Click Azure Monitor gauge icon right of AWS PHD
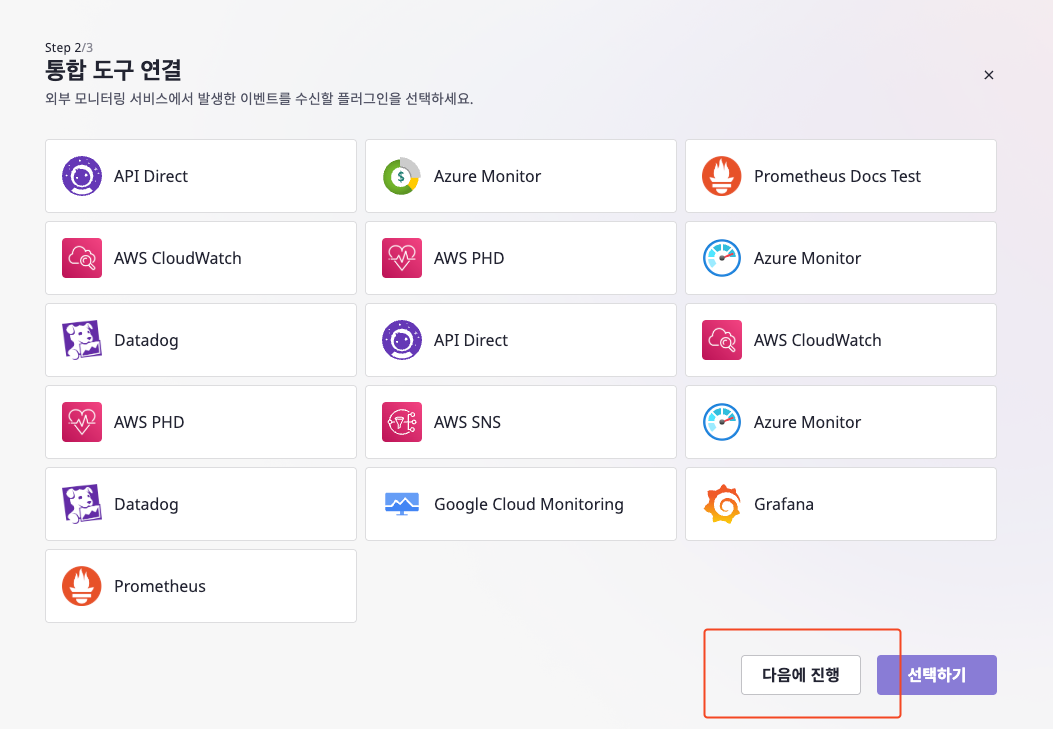The height and width of the screenshot is (729, 1053). pos(722,258)
